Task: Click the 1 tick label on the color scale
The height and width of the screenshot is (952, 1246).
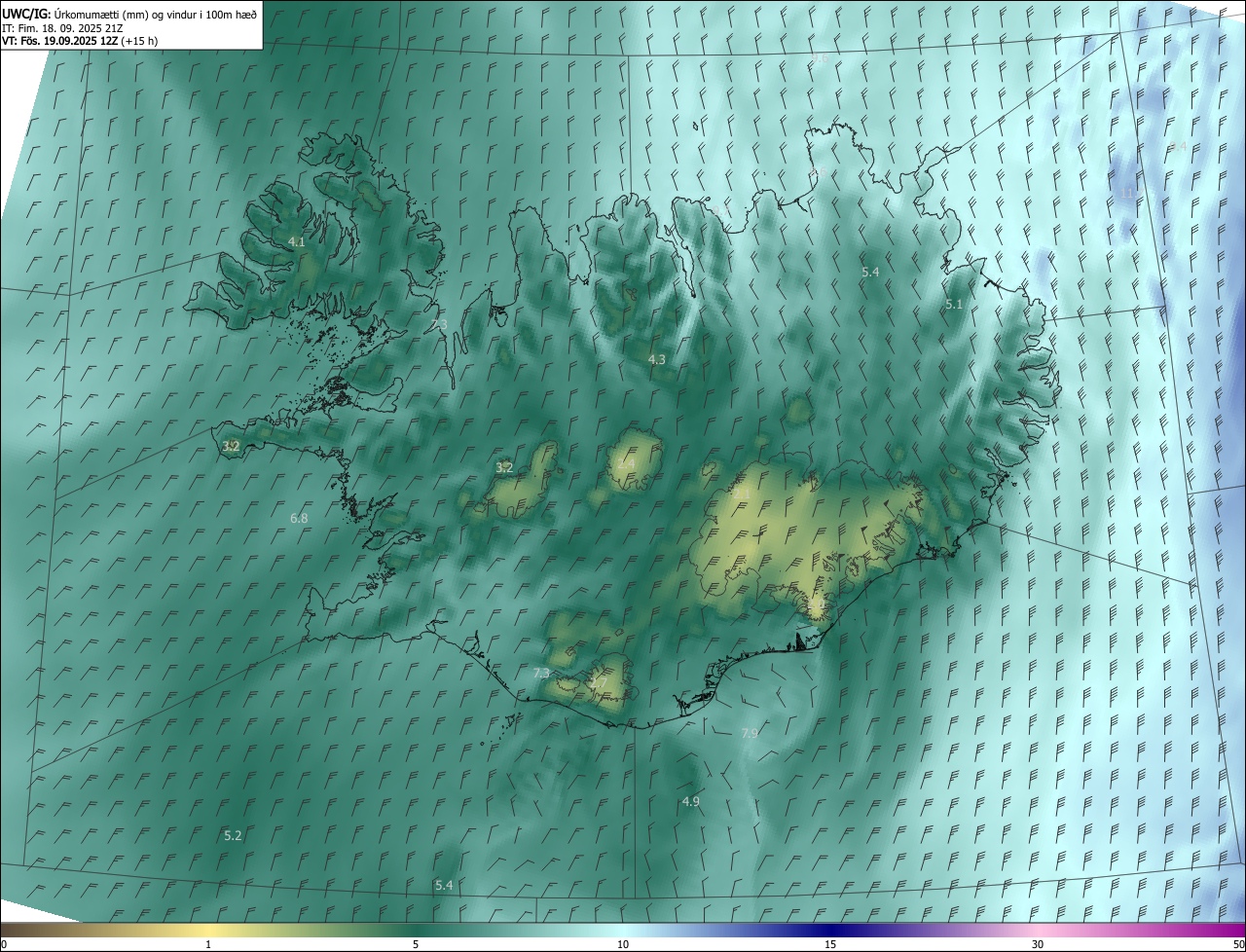Action: tap(208, 945)
